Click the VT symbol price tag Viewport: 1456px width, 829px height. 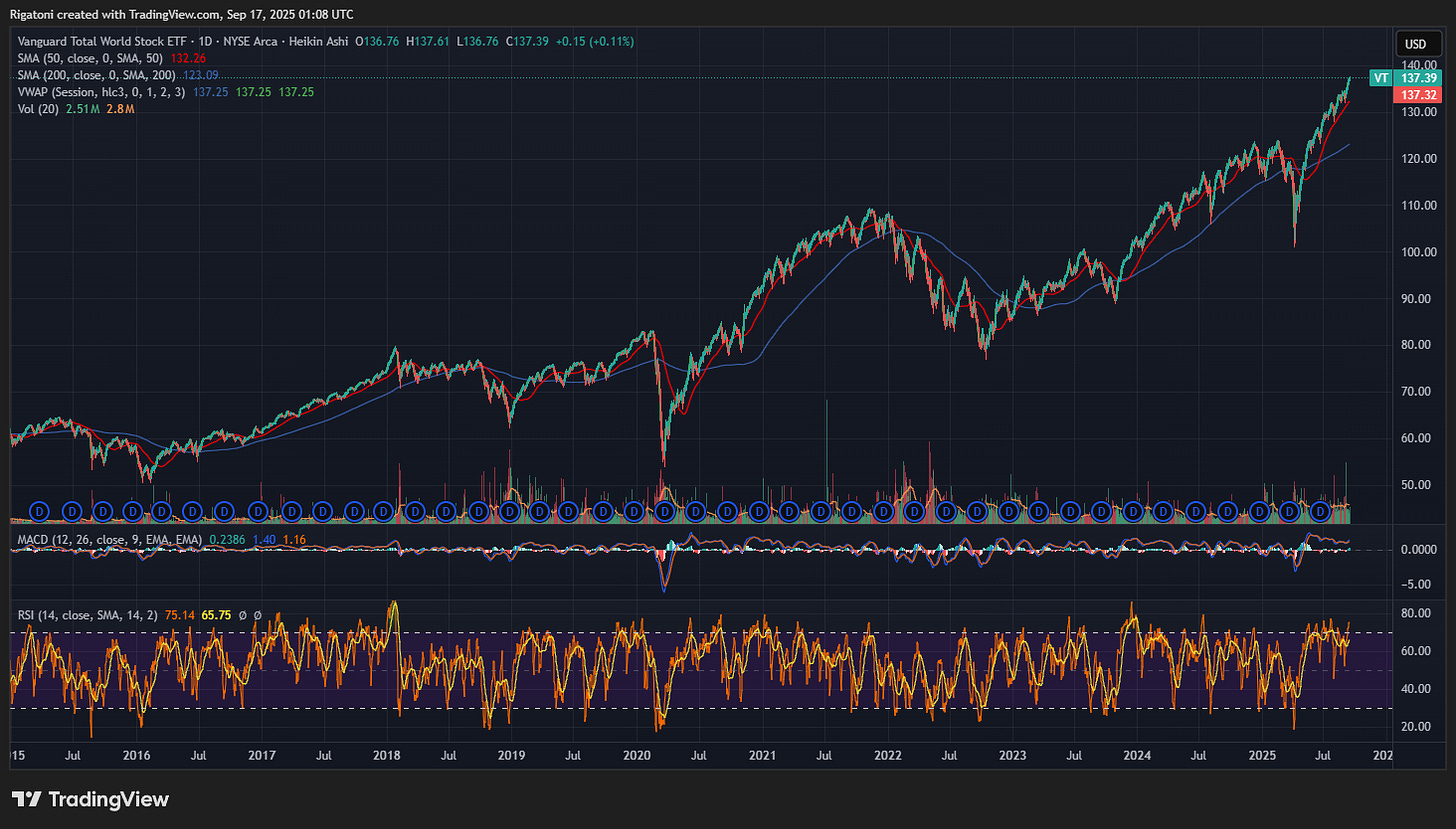(1380, 77)
